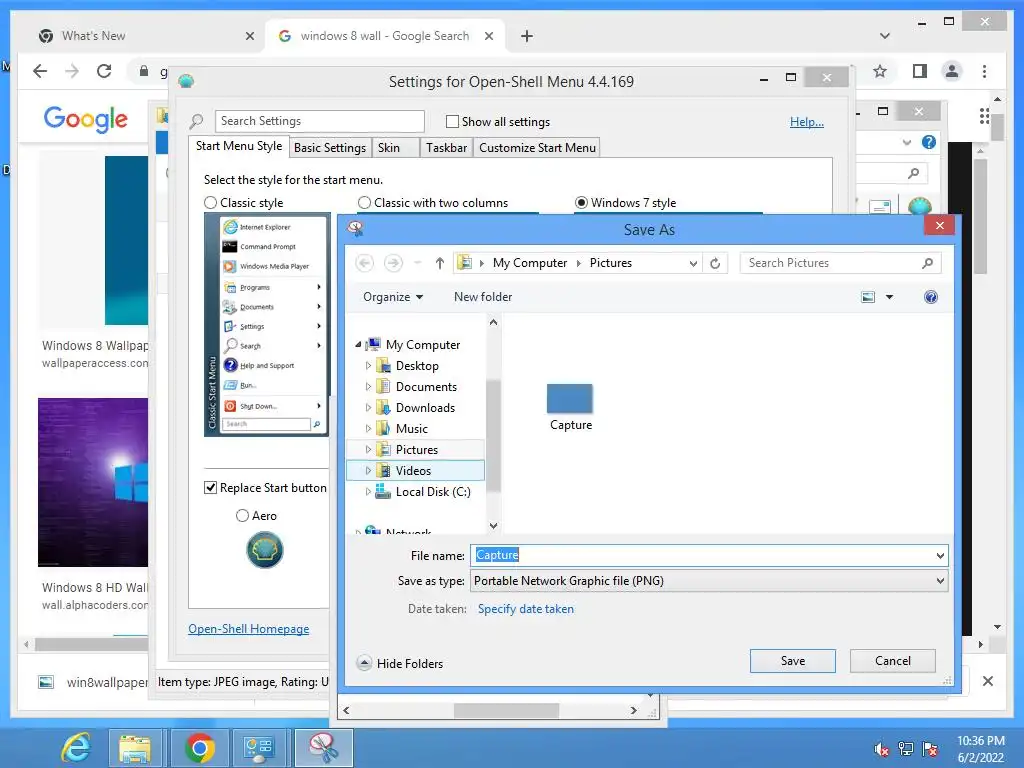
Task: Click the Search Settings input field
Action: point(320,121)
